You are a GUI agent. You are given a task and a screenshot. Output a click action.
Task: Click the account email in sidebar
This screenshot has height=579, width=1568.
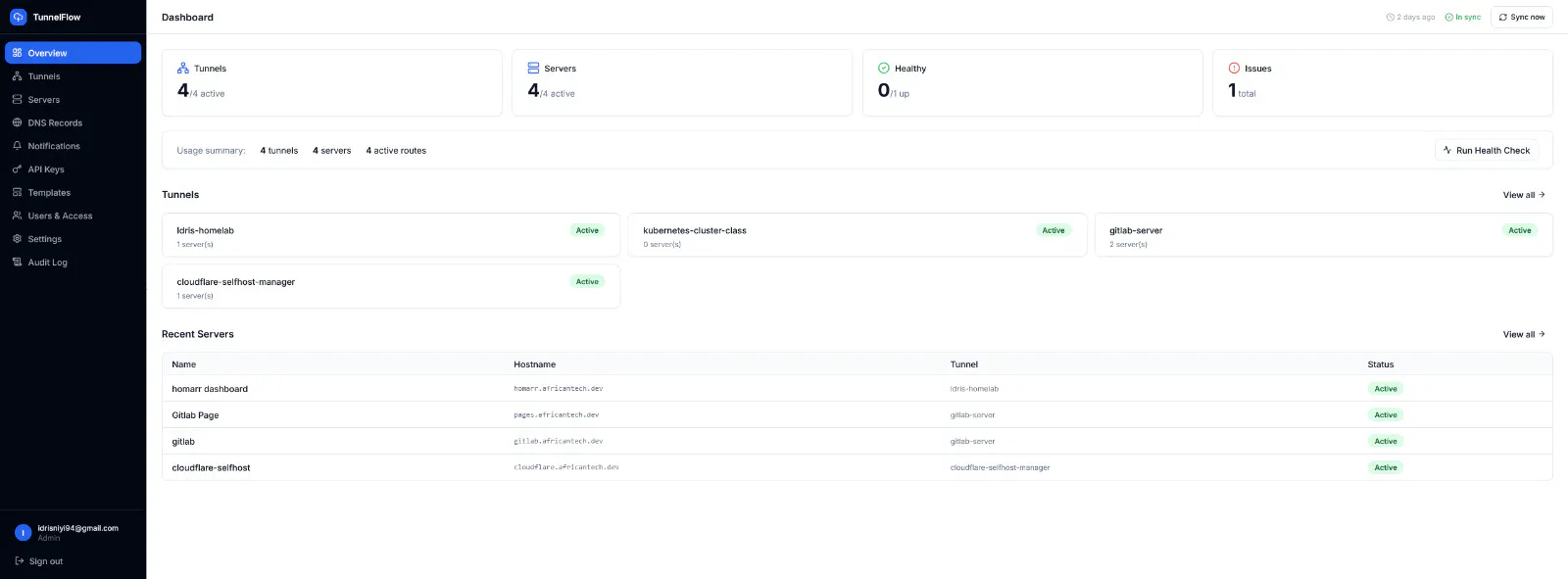pyautogui.click(x=77, y=528)
